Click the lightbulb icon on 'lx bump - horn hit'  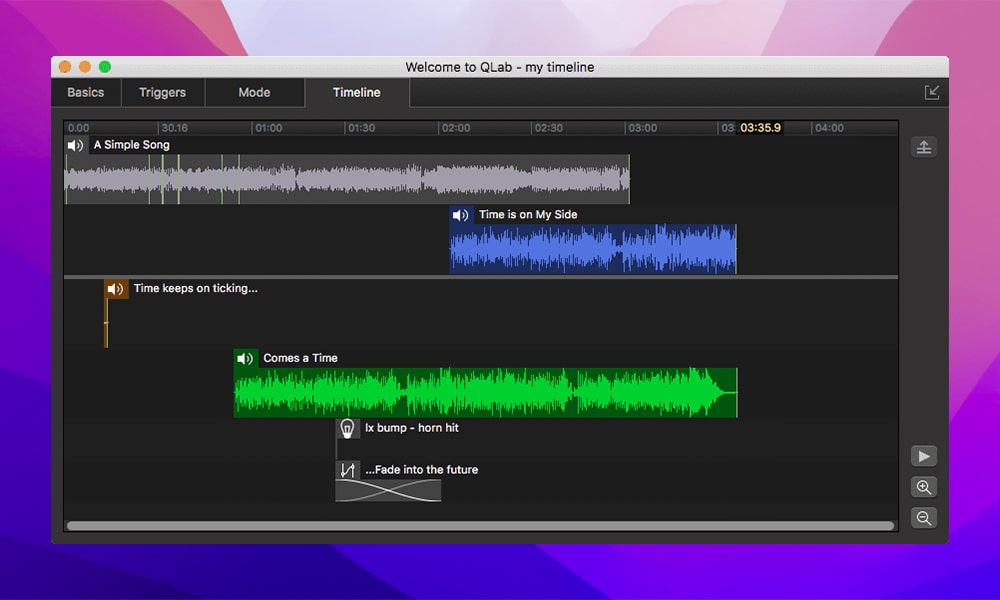coord(347,427)
